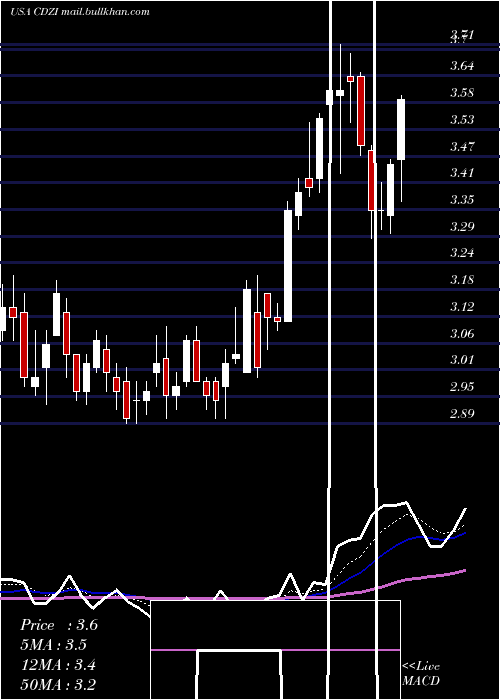
Task: Click the 3.47 price axis label
Action: pyautogui.click(x=462, y=146)
